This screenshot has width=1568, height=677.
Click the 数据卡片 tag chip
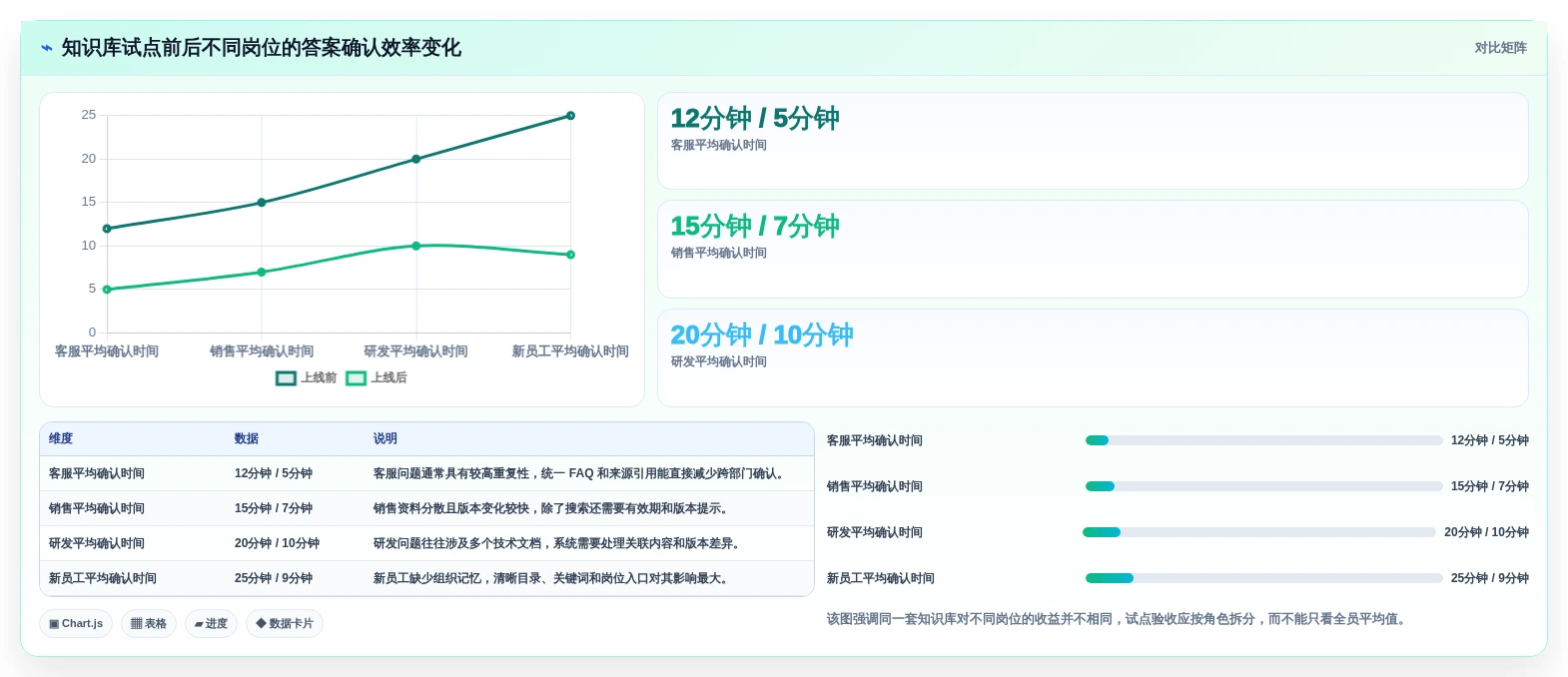(285, 623)
